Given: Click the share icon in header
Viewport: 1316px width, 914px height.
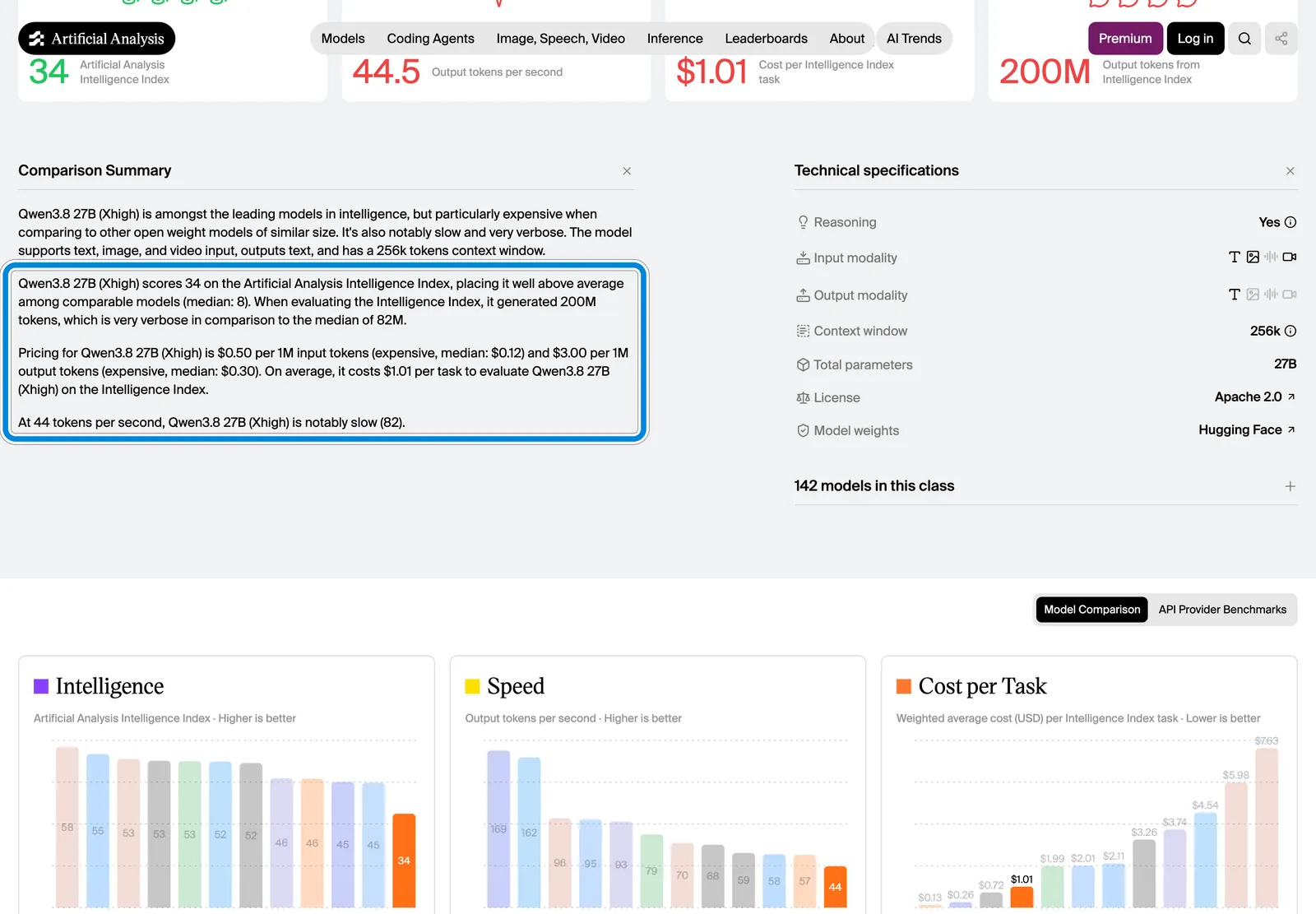Looking at the screenshot, I should [x=1281, y=39].
